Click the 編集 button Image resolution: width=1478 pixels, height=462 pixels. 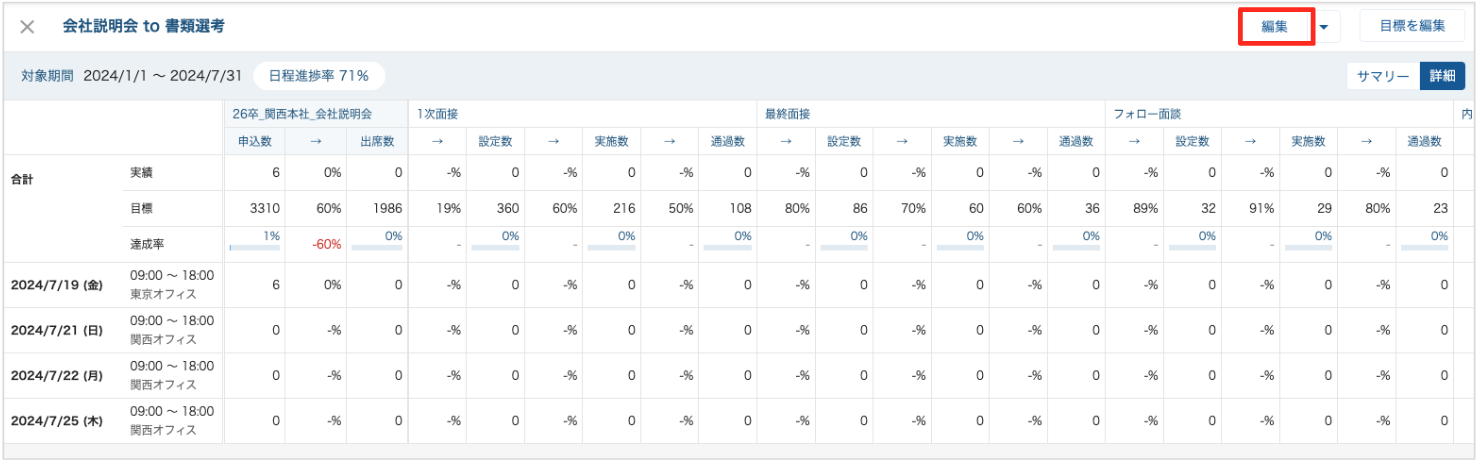point(1274,27)
